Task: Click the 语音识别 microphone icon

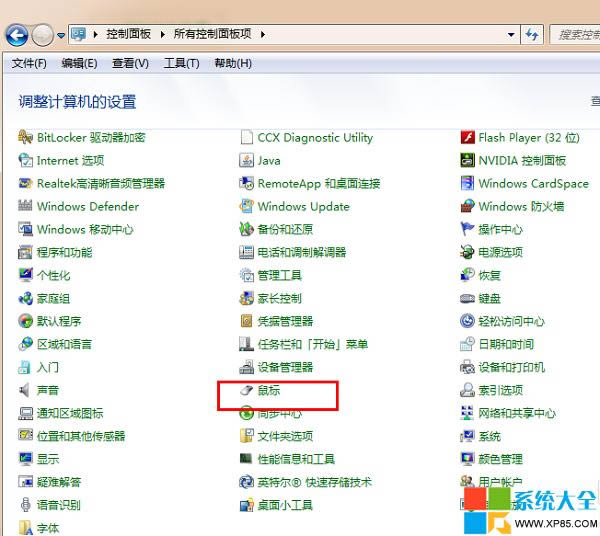Action: click(x=25, y=505)
